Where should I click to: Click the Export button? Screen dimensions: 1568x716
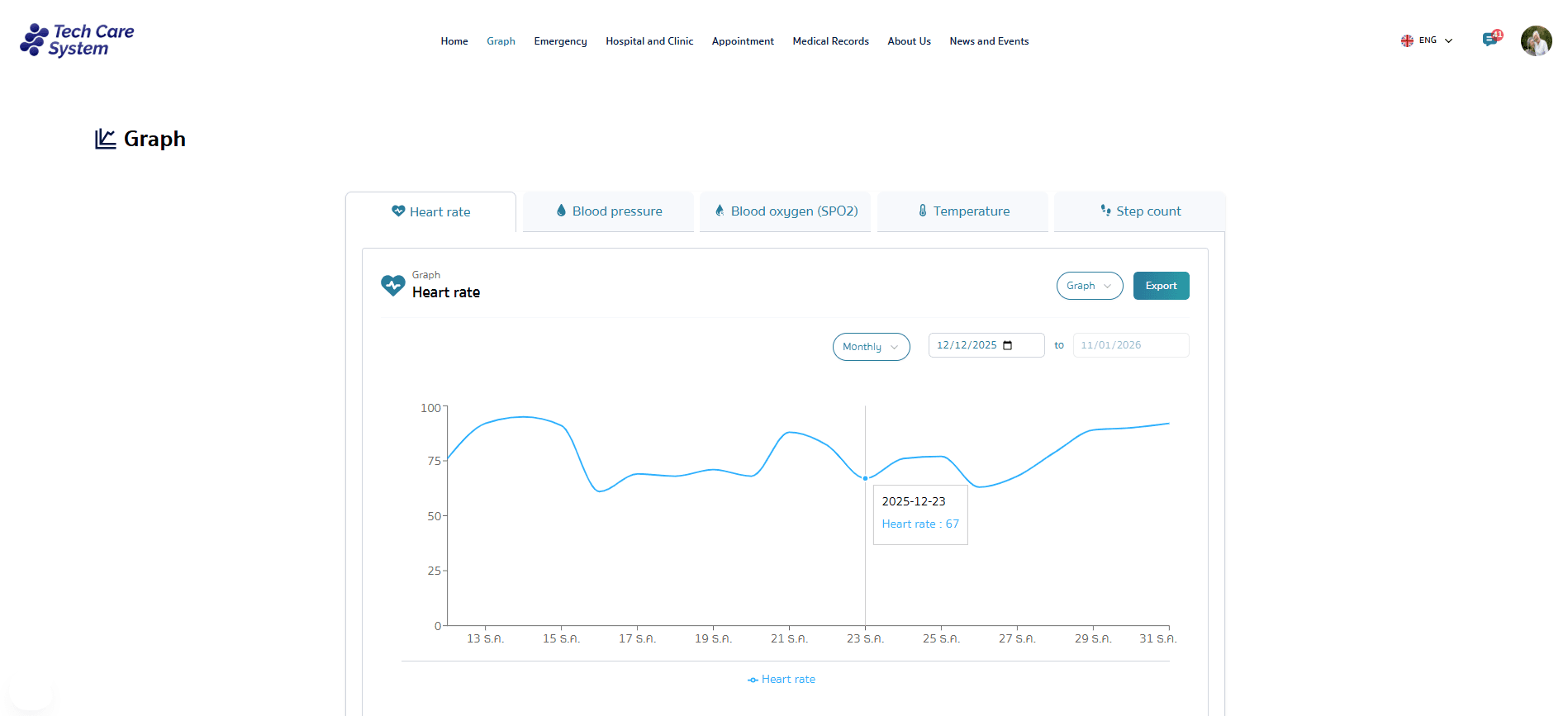[1161, 286]
